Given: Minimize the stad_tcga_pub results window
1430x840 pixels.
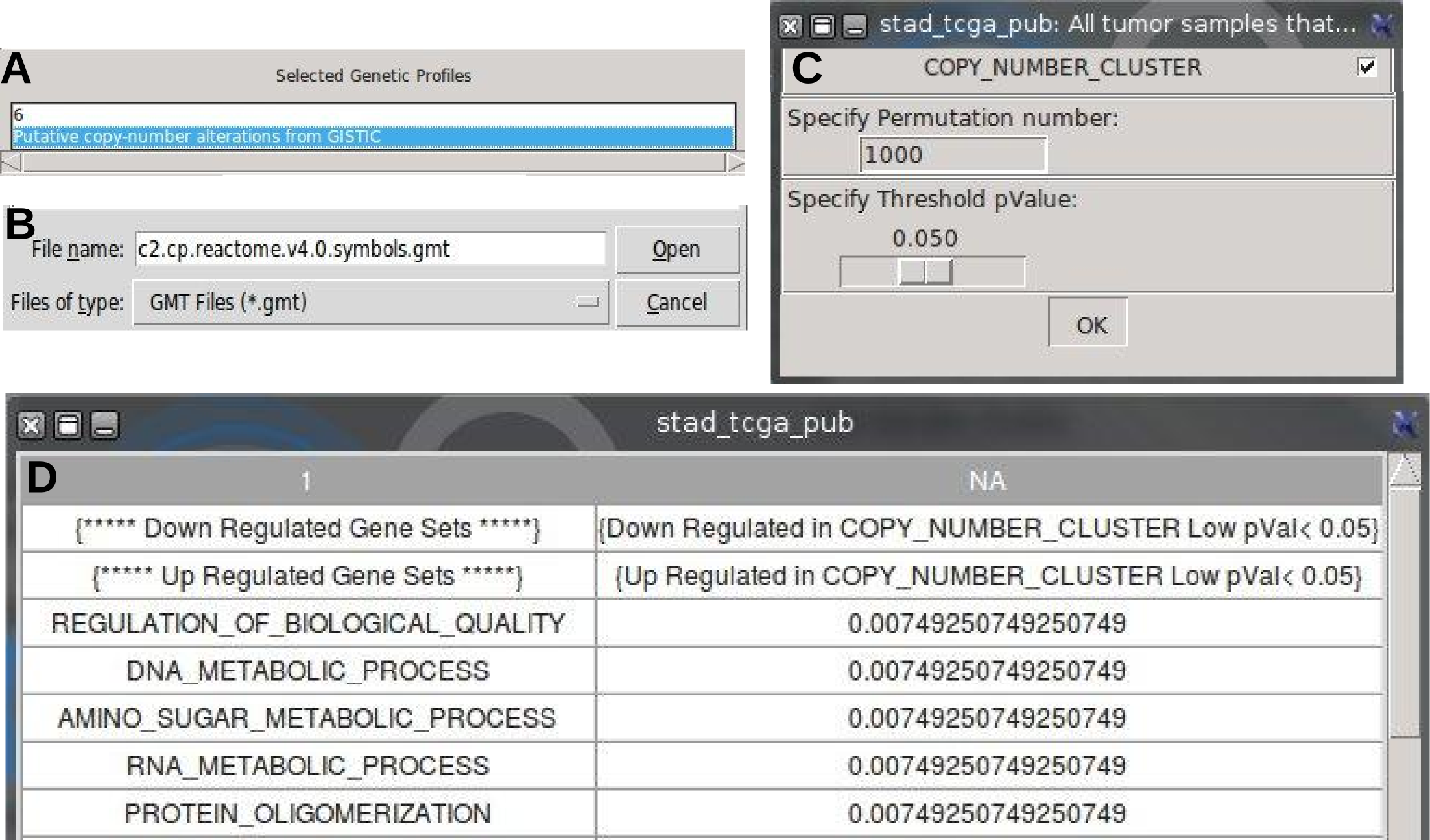Looking at the screenshot, I should (104, 426).
